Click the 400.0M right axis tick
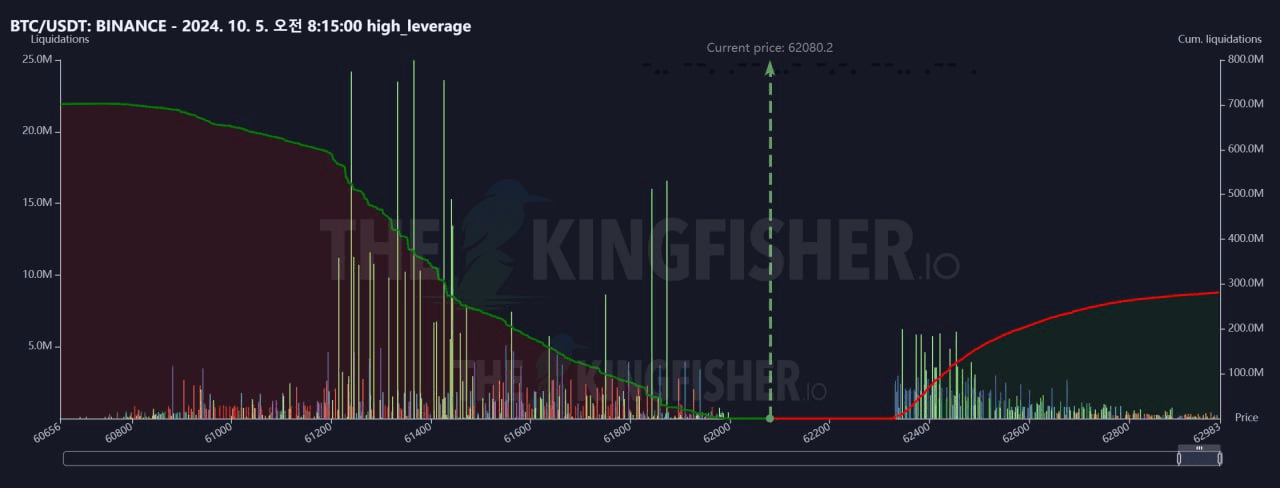Viewport: 1280px width, 488px height. [1246, 238]
